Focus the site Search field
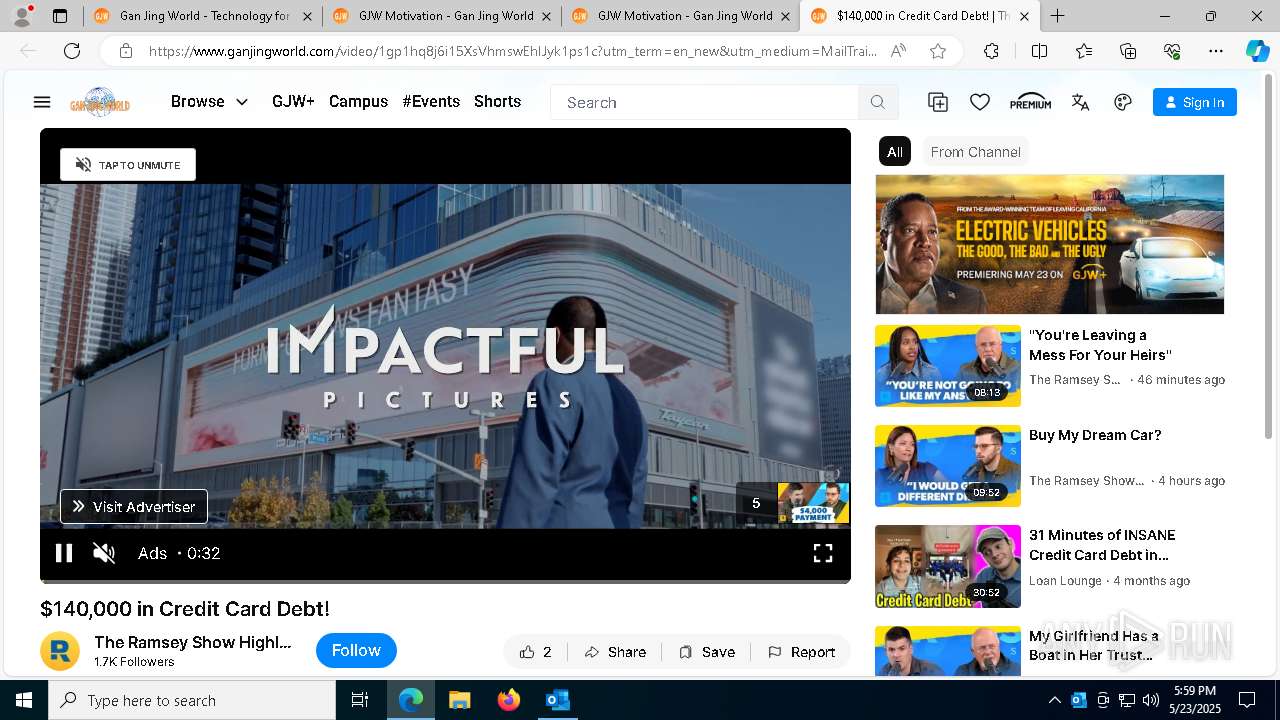Image resolution: width=1280 pixels, height=720 pixels. pos(704,102)
